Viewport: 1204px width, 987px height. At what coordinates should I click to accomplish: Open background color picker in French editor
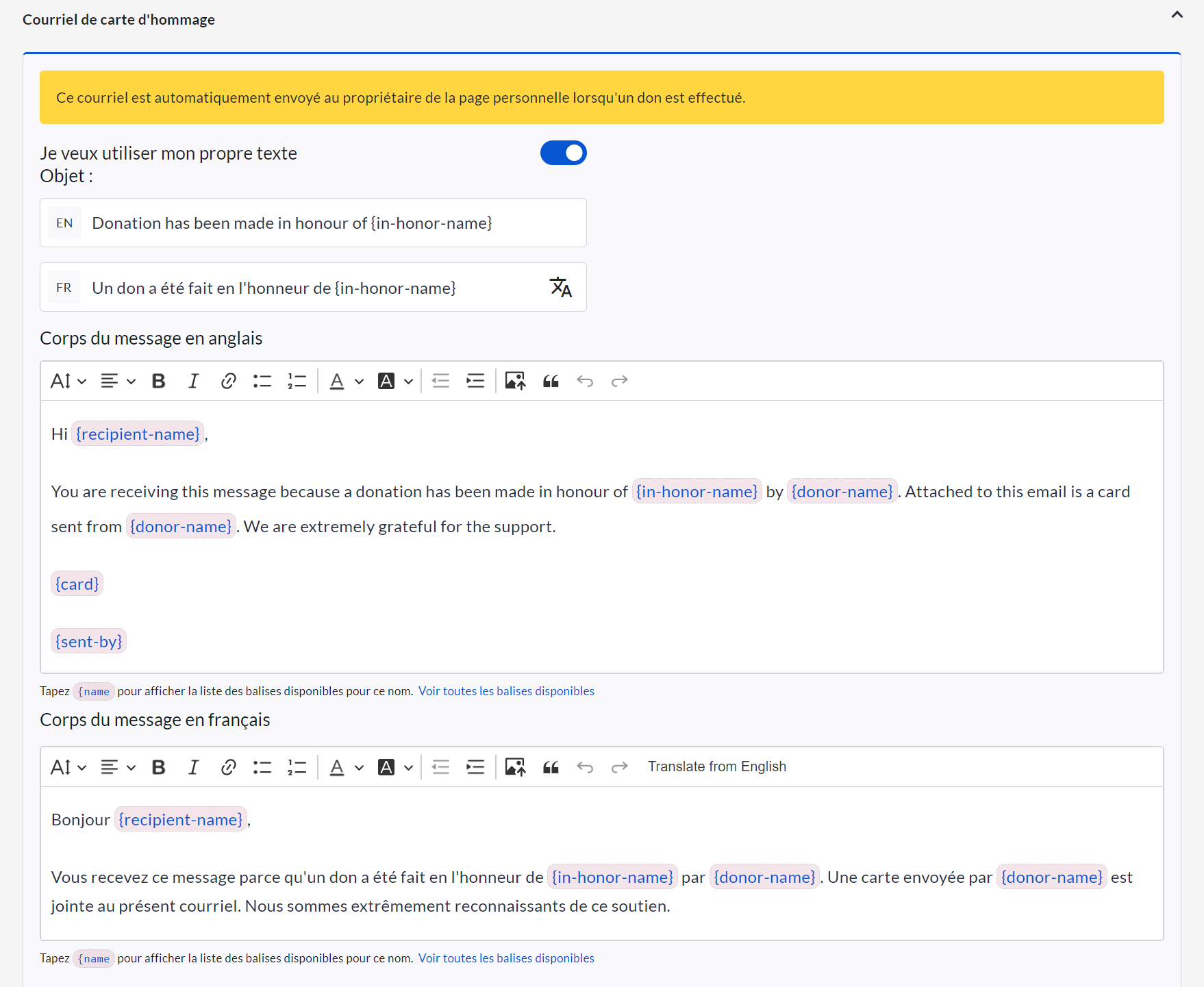click(395, 767)
